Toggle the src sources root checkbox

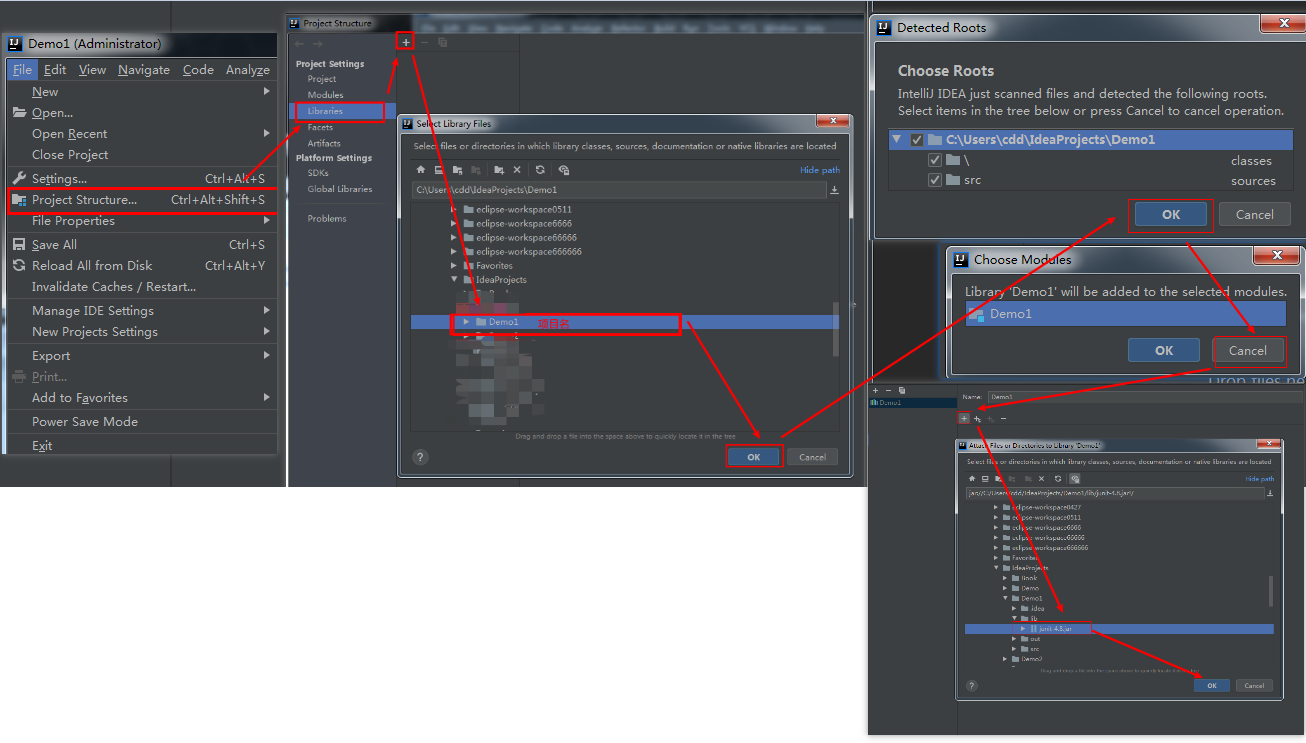pyautogui.click(x=935, y=180)
